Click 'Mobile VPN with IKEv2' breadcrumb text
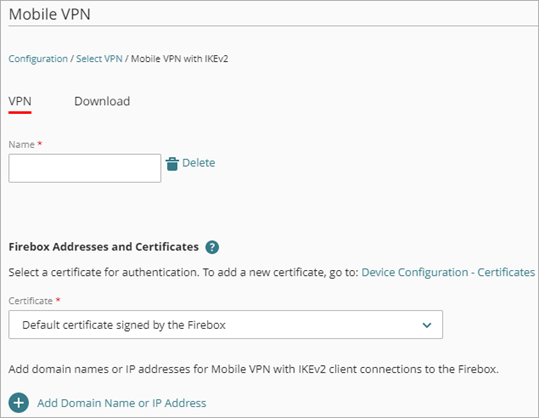Viewport: 539px width, 418px height. pos(179,59)
